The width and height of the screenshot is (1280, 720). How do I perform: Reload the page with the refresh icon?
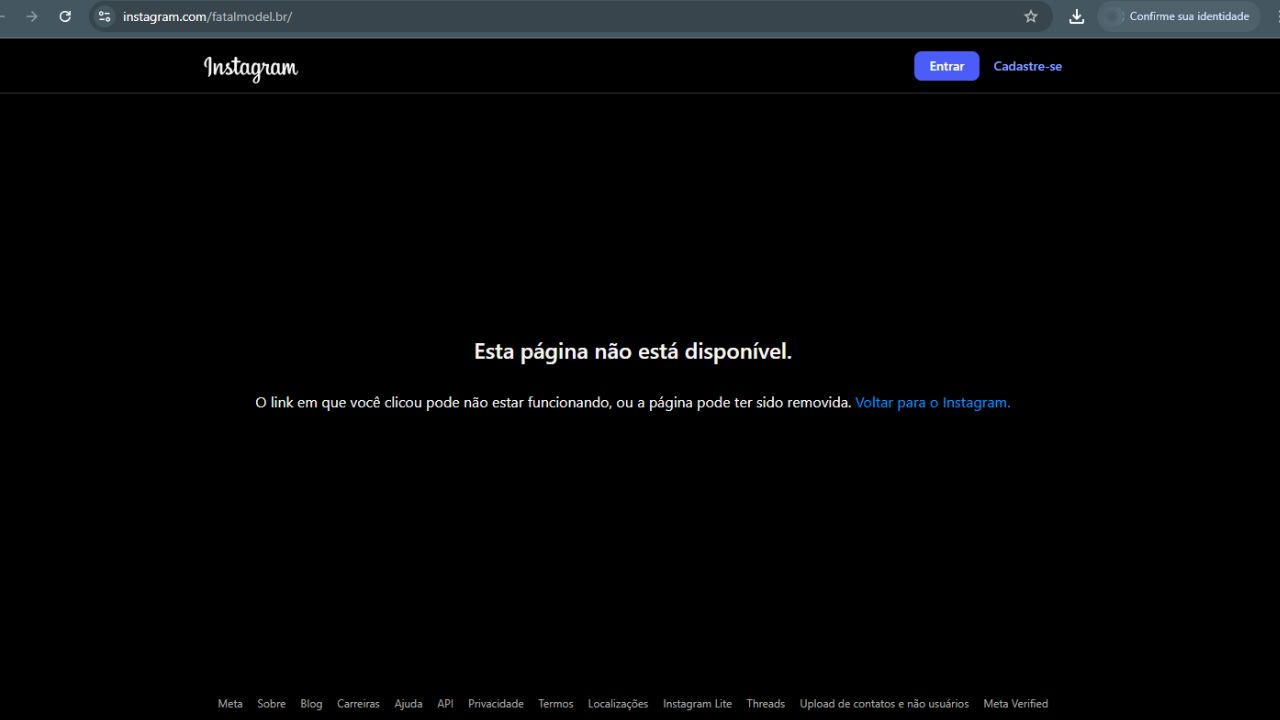tap(65, 16)
